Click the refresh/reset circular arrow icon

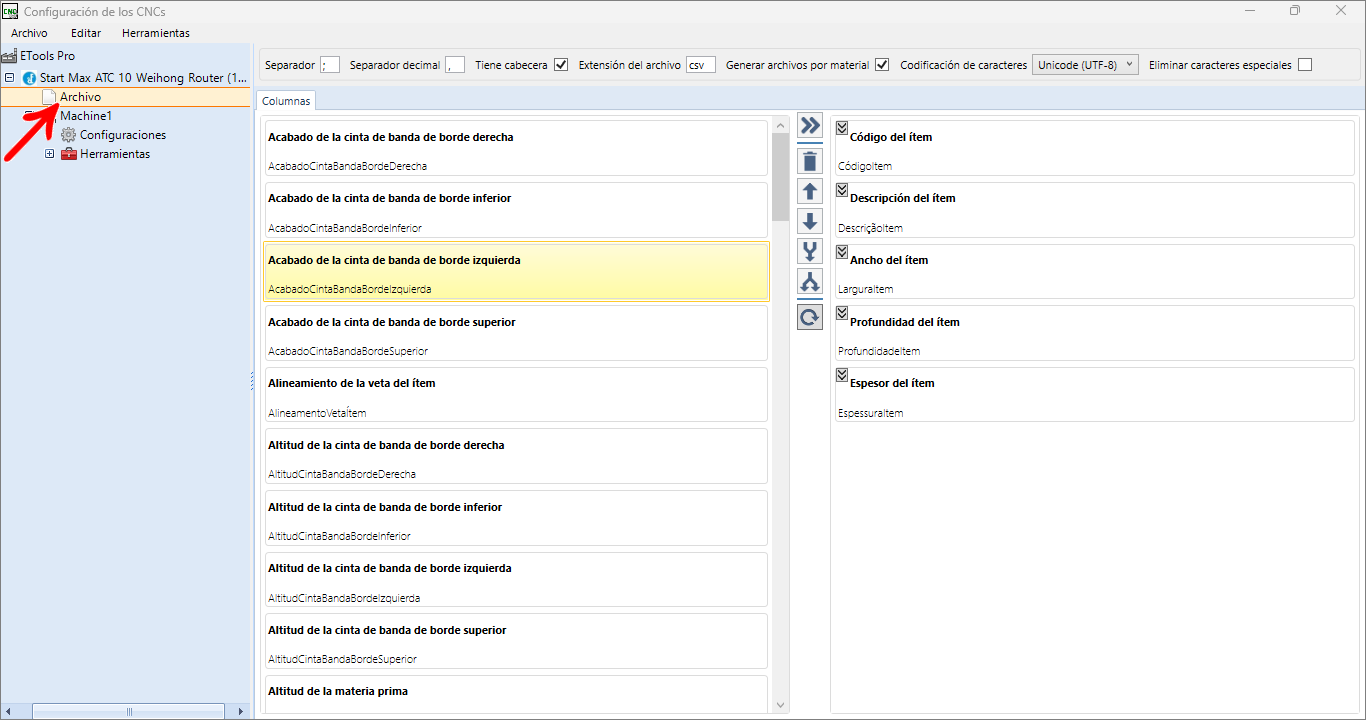[810, 317]
